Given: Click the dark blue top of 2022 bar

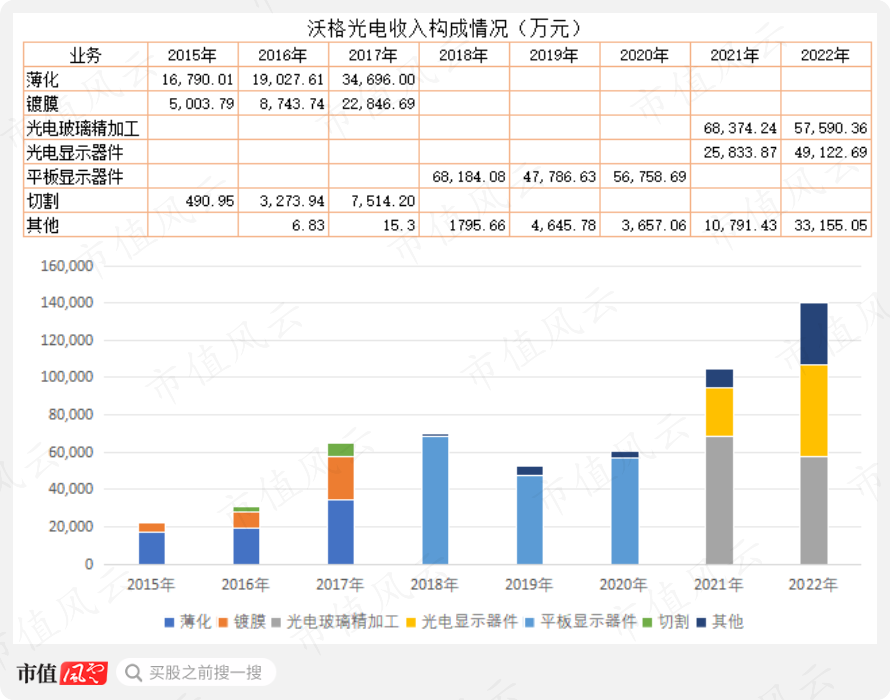Looking at the screenshot, I should [x=814, y=334].
